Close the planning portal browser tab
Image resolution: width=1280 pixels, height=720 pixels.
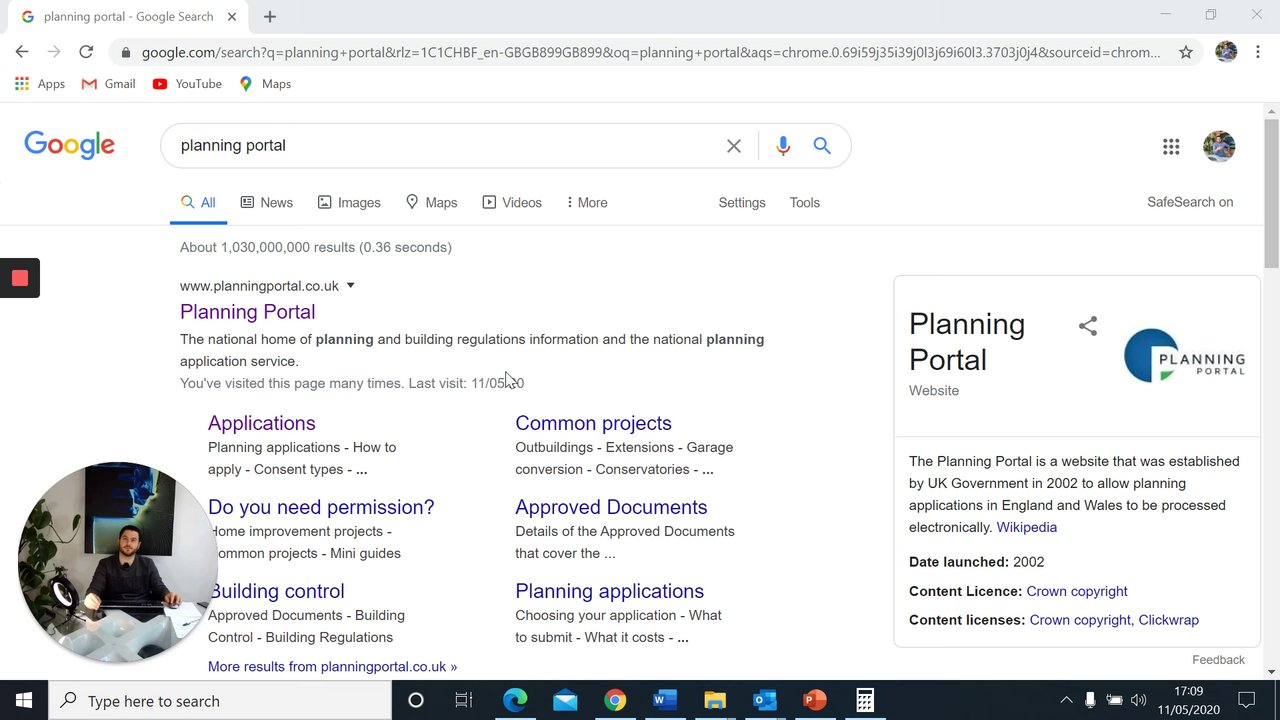point(232,16)
